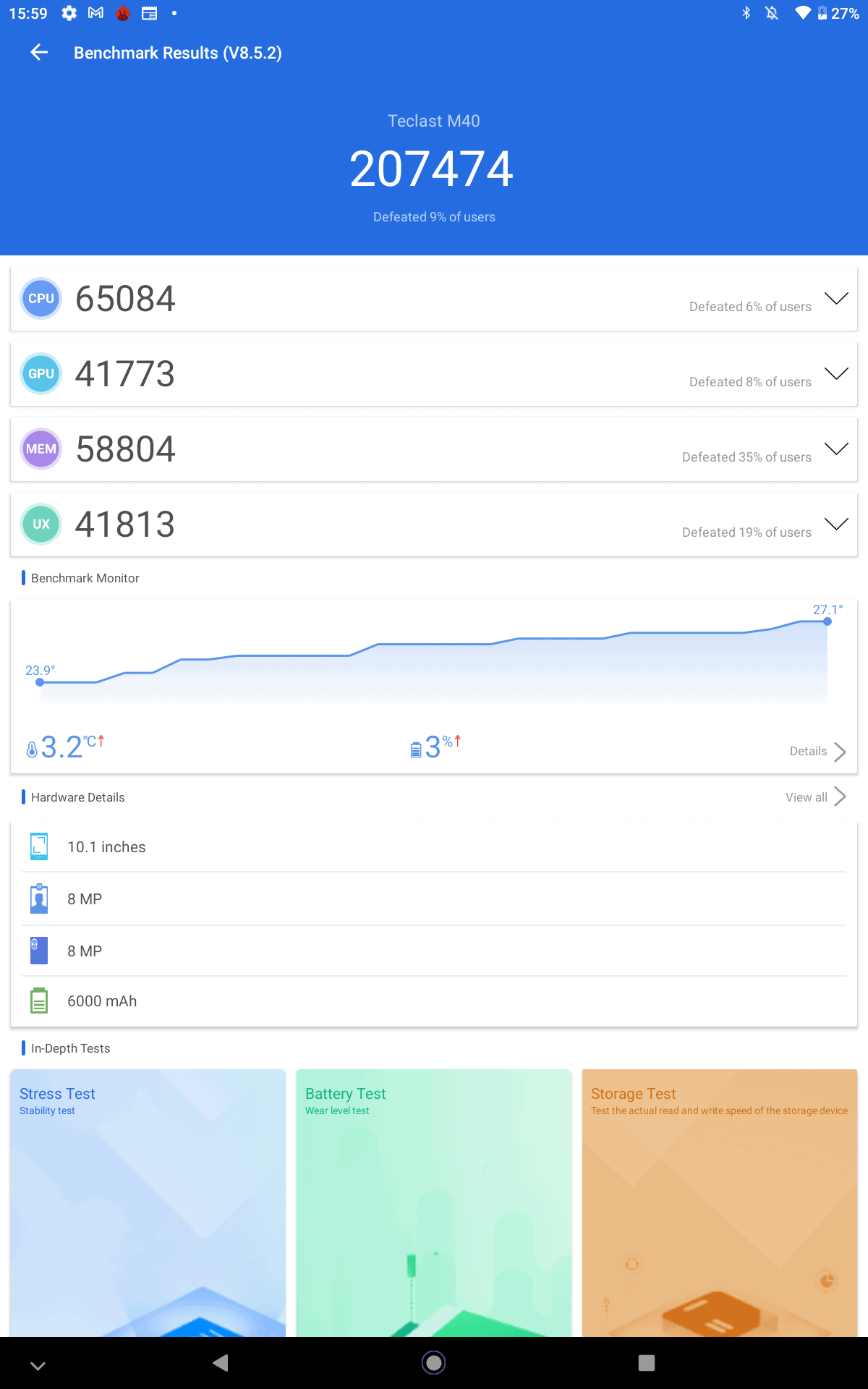The image size is (868, 1389).
Task: Tap the 10.1 inches screen icon
Action: (x=39, y=846)
